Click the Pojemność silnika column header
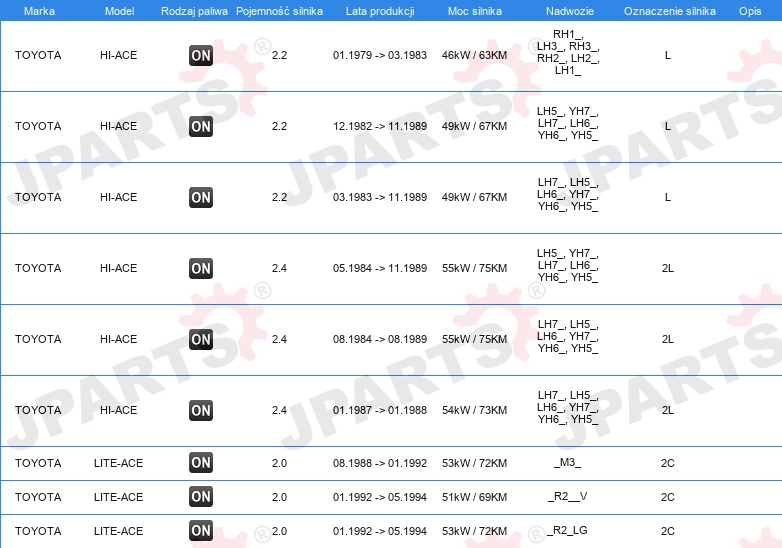Screen dimensions: 782x548 pyautogui.click(x=279, y=11)
